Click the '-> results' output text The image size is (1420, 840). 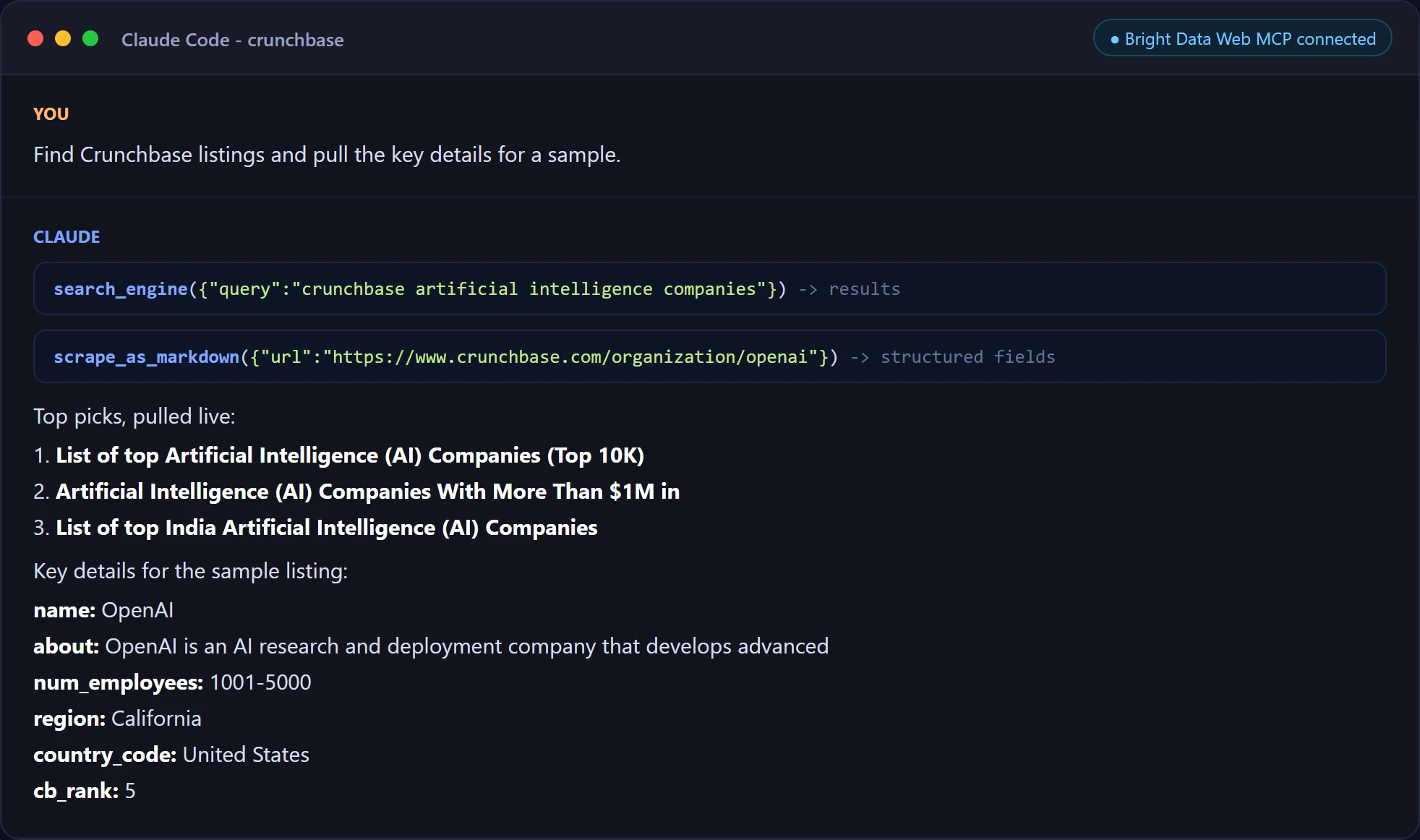[849, 289]
